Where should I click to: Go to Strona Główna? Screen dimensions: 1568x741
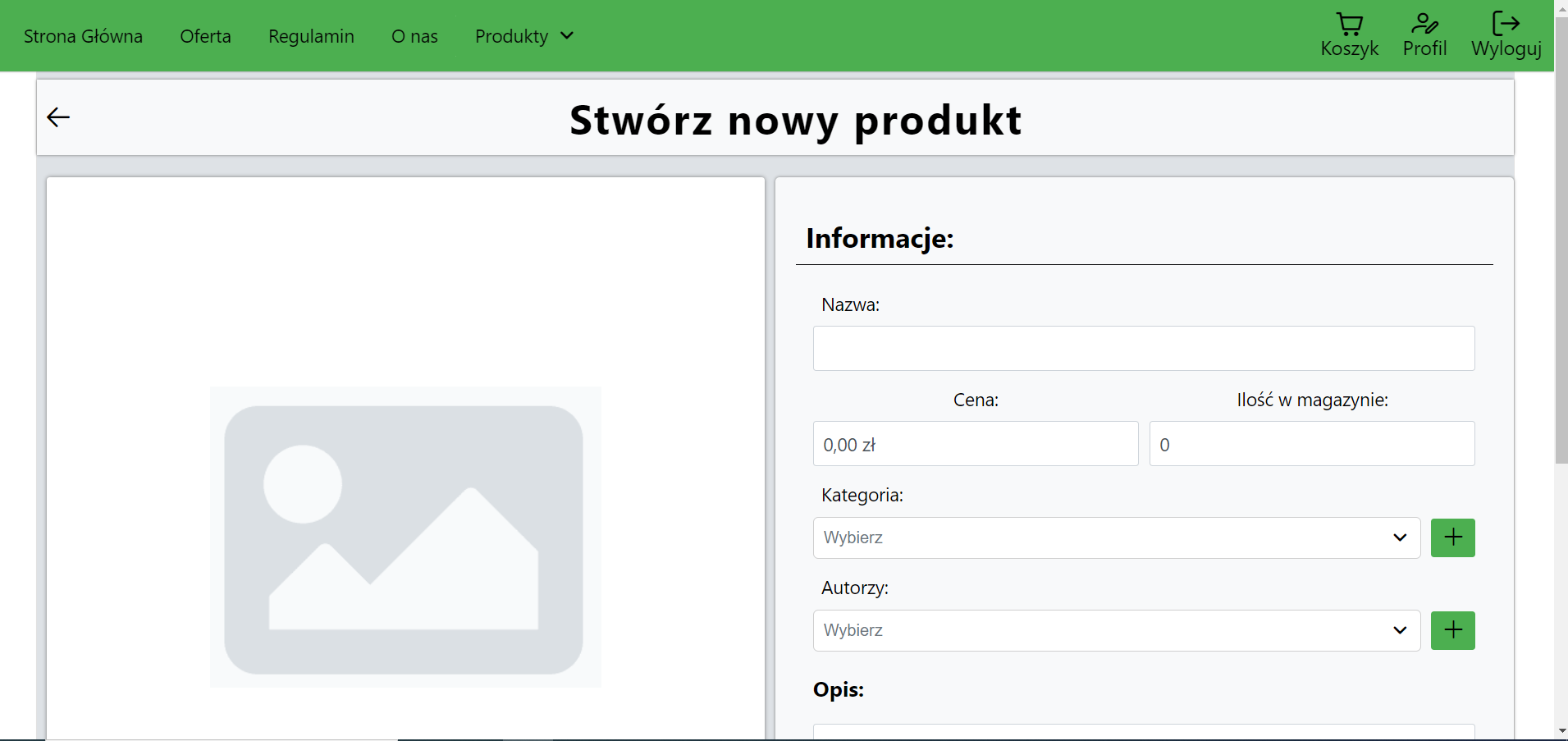pyautogui.click(x=83, y=36)
